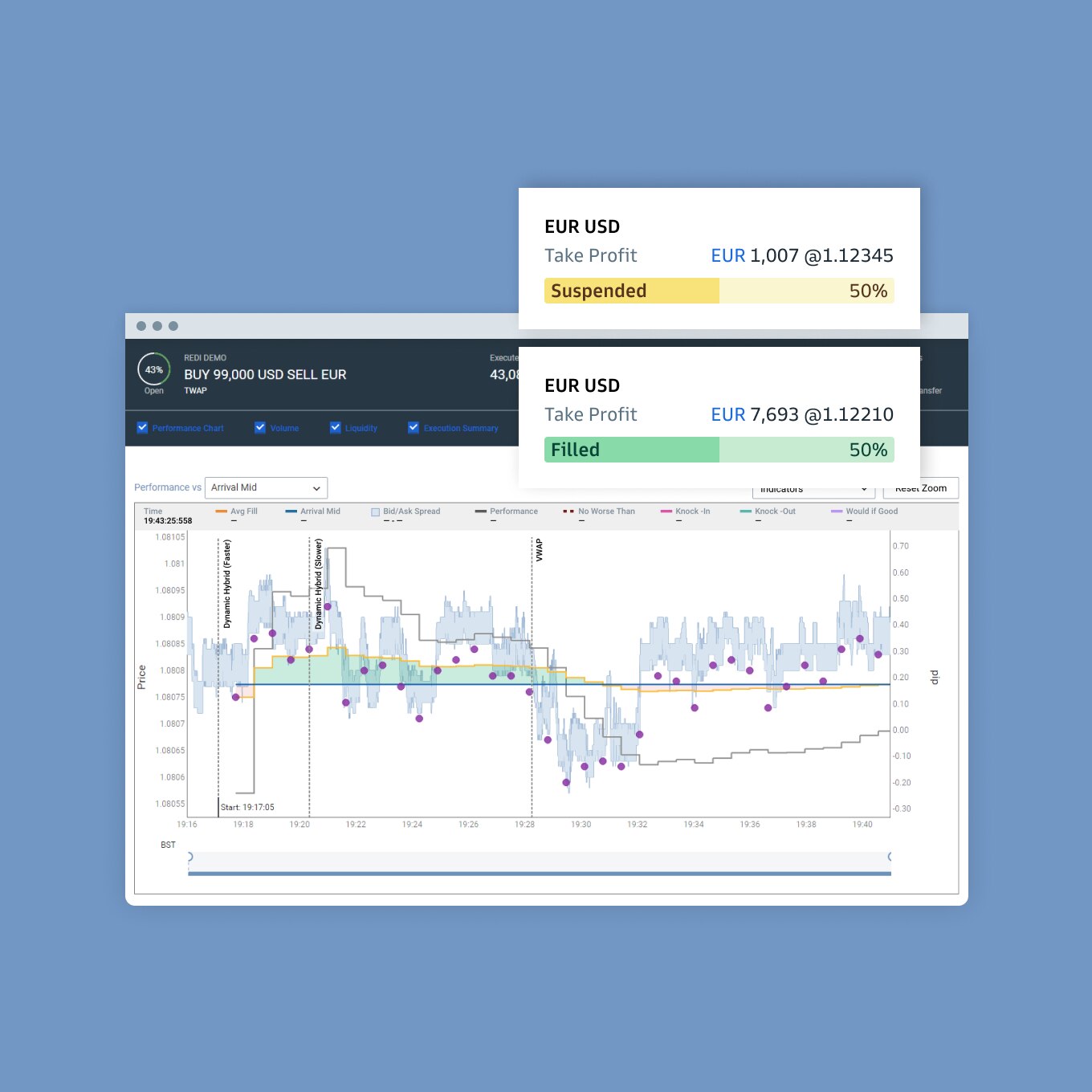The image size is (1092, 1092).
Task: Click the Filled 50% status bar
Action: (x=719, y=450)
